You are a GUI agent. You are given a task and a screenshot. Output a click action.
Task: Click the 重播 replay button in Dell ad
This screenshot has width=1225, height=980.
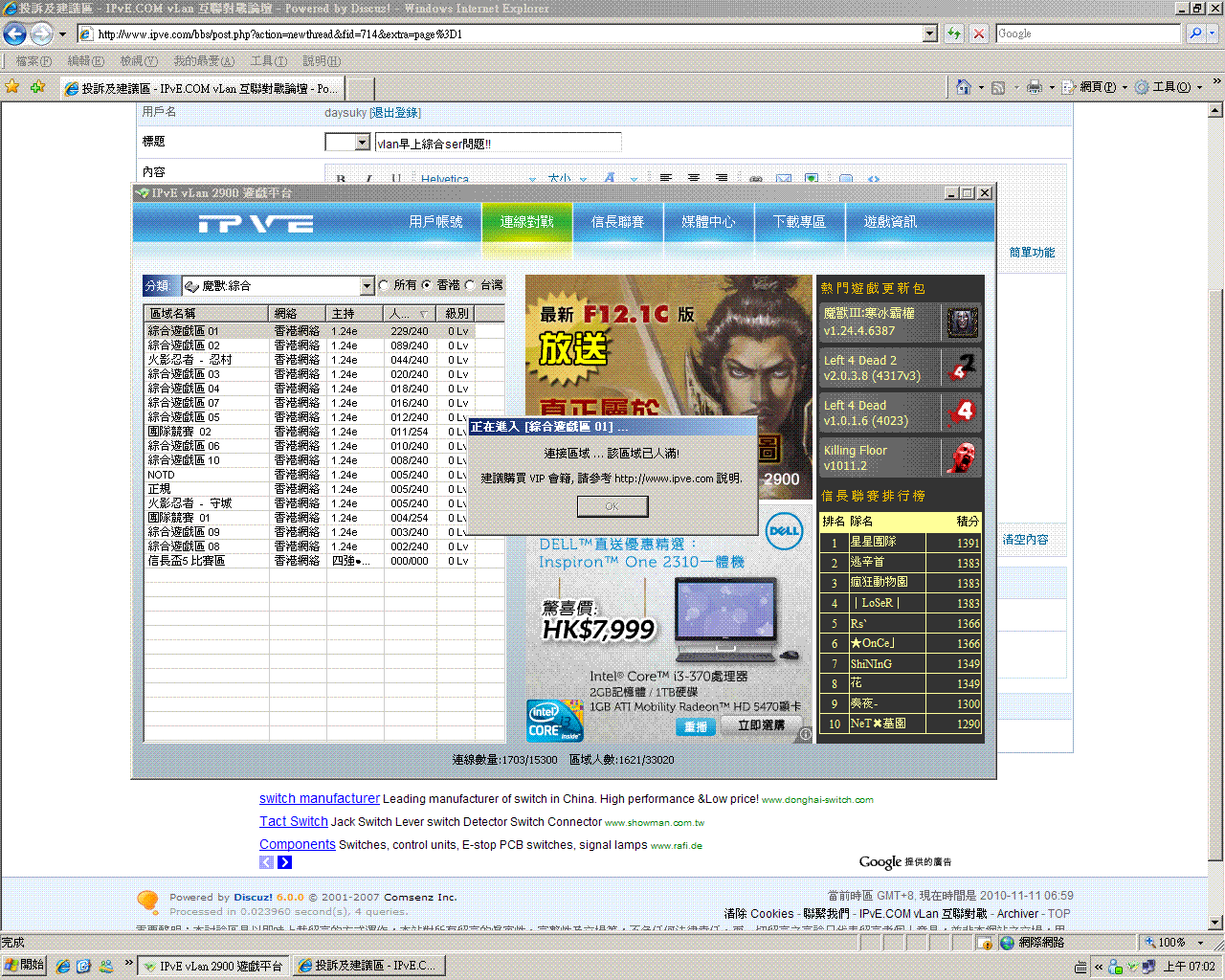click(x=696, y=727)
